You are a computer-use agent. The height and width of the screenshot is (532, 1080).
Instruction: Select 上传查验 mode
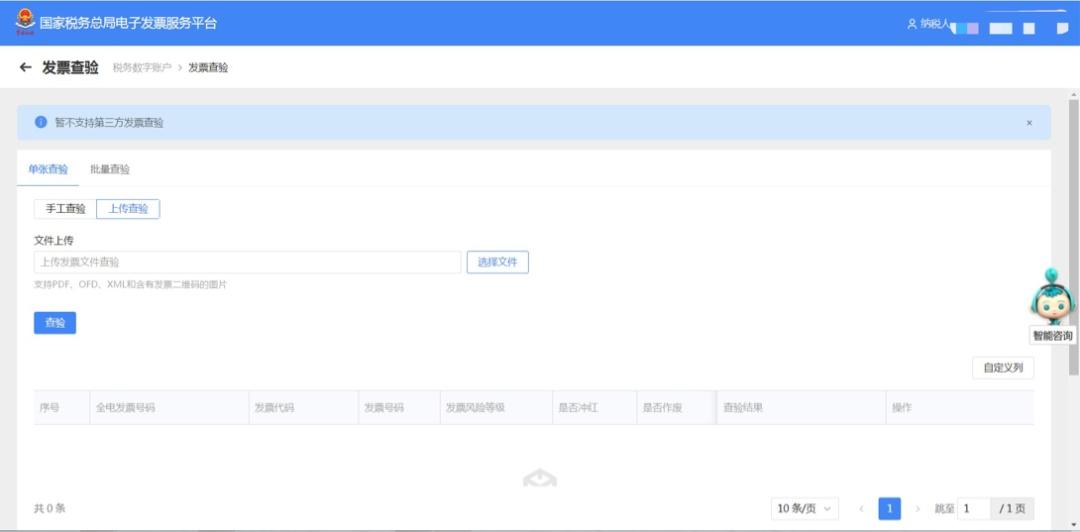point(128,209)
